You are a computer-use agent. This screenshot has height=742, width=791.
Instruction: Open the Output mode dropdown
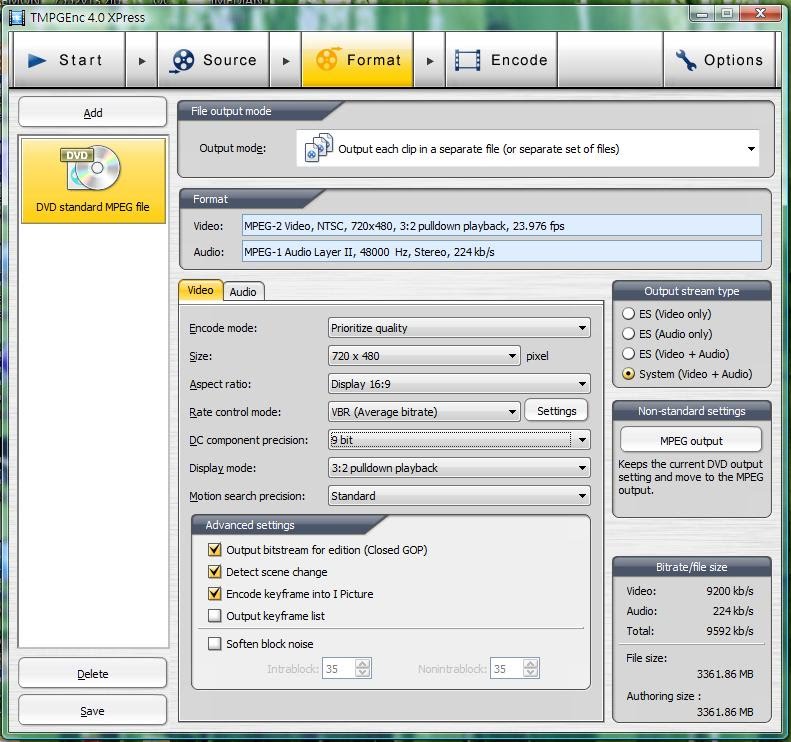pyautogui.click(x=528, y=148)
